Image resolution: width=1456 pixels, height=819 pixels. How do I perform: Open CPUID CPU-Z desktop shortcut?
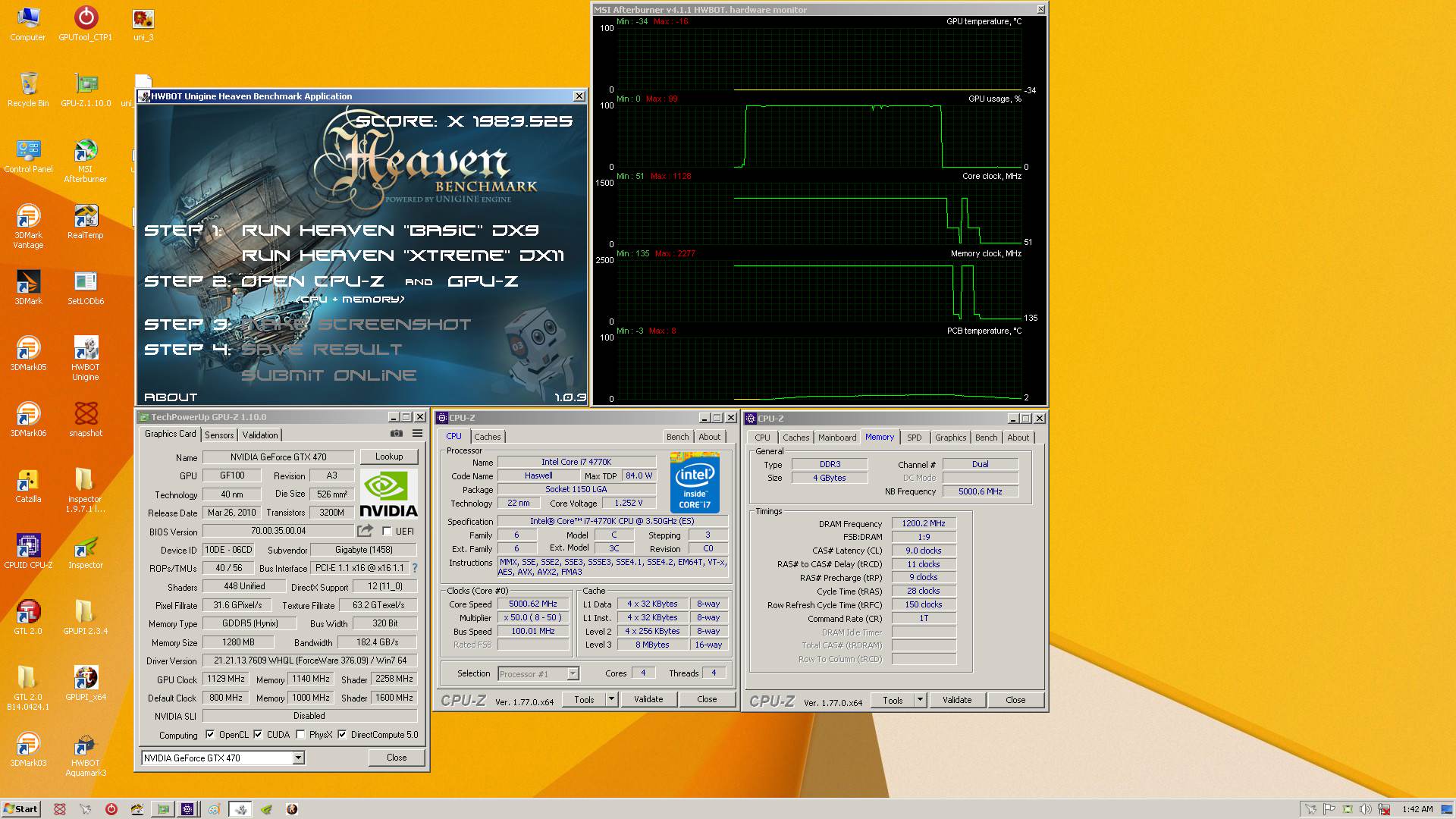pyautogui.click(x=28, y=552)
